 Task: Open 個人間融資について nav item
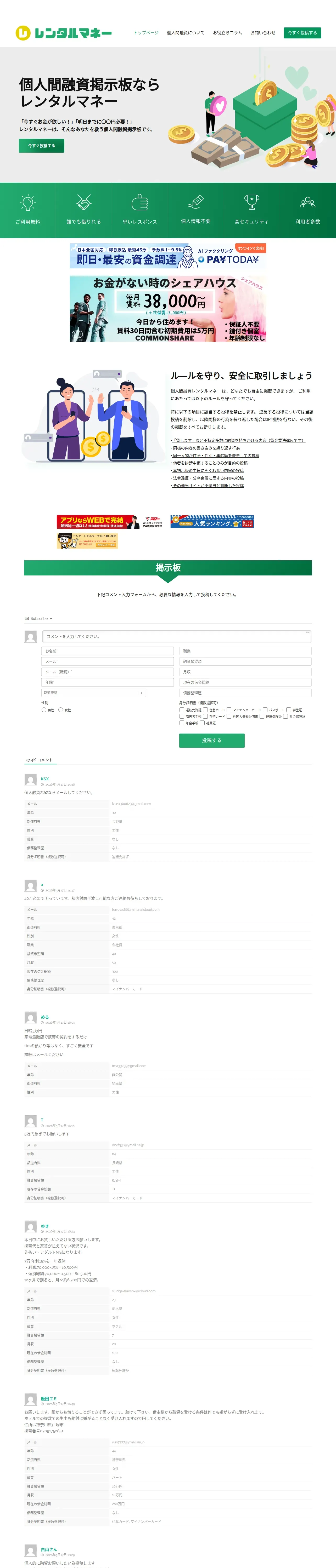[x=185, y=33]
